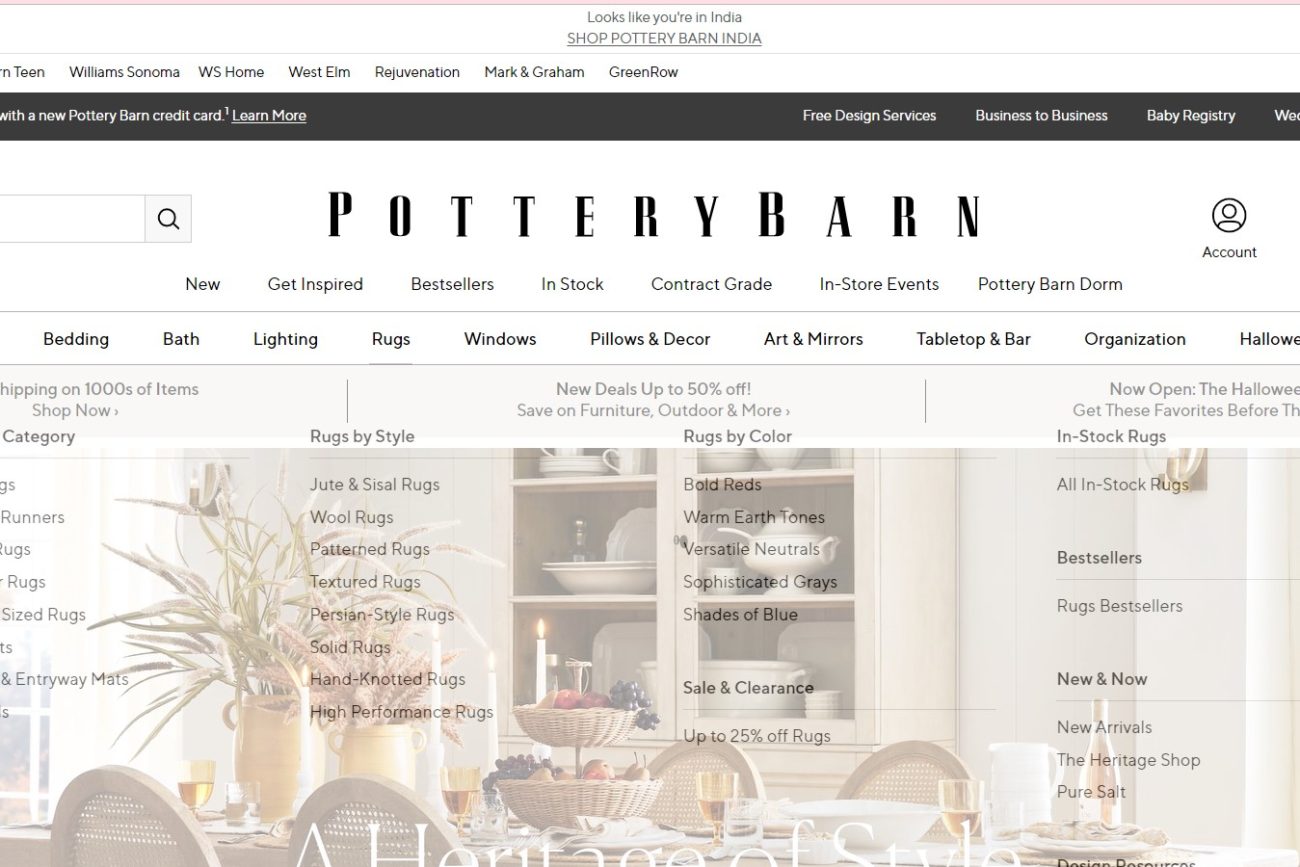Click the Pottery Barn logo
This screenshot has width=1300, height=867.
point(653,215)
